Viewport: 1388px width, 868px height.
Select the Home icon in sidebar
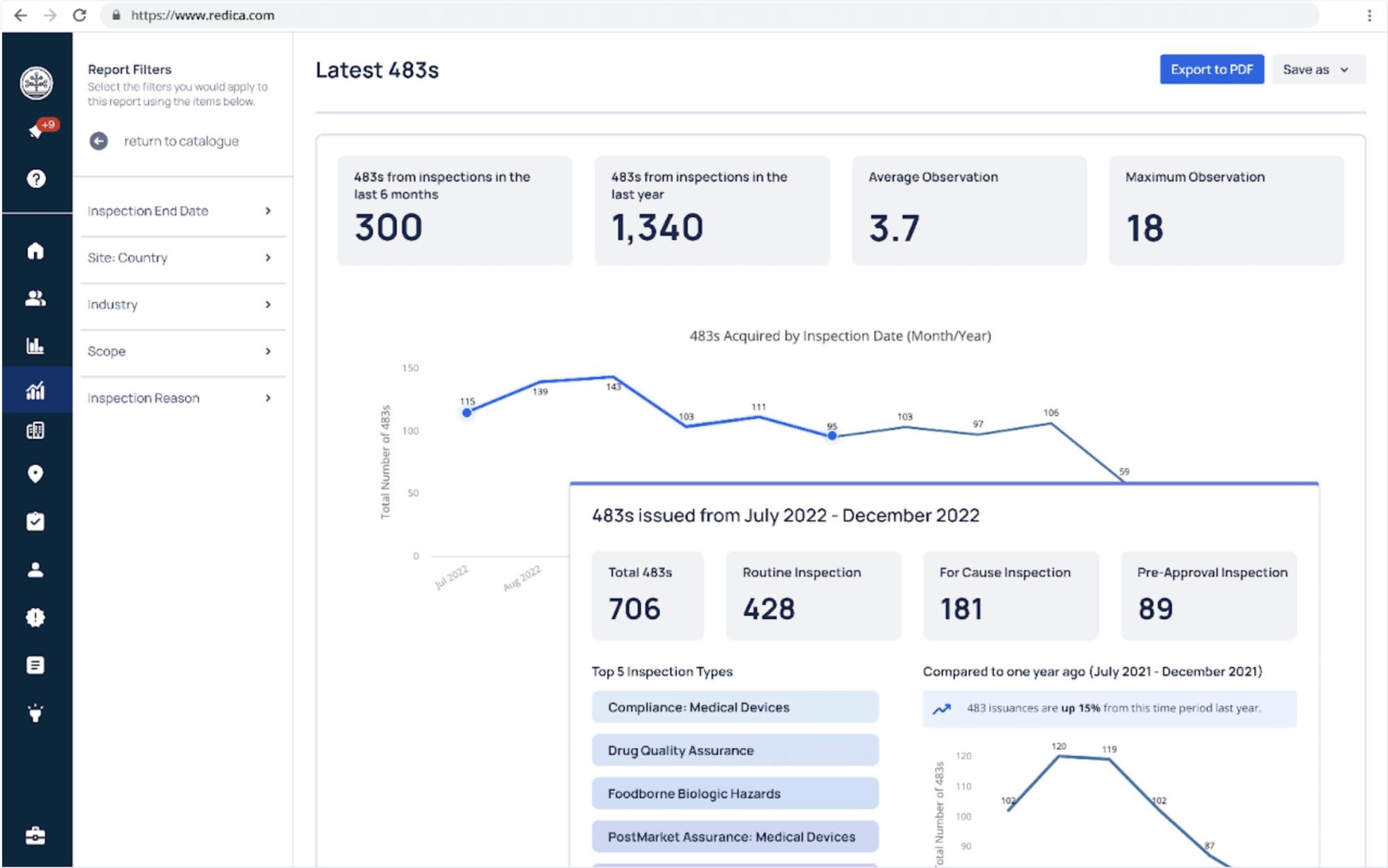coord(36,251)
